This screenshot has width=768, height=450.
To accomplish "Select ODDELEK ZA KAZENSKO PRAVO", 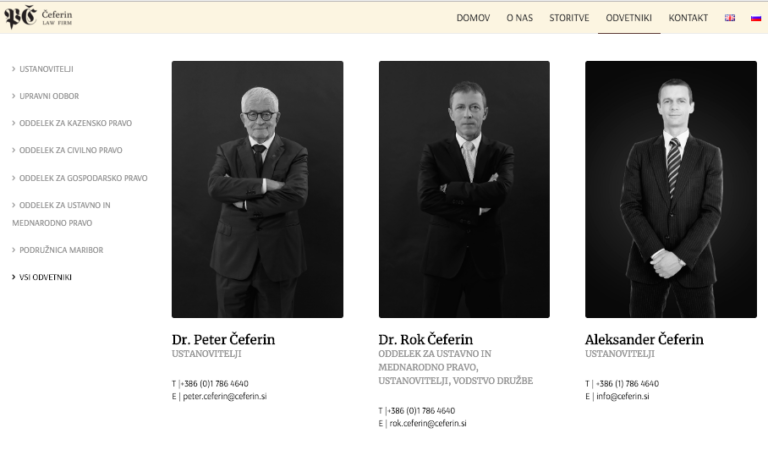I will (x=75, y=123).
